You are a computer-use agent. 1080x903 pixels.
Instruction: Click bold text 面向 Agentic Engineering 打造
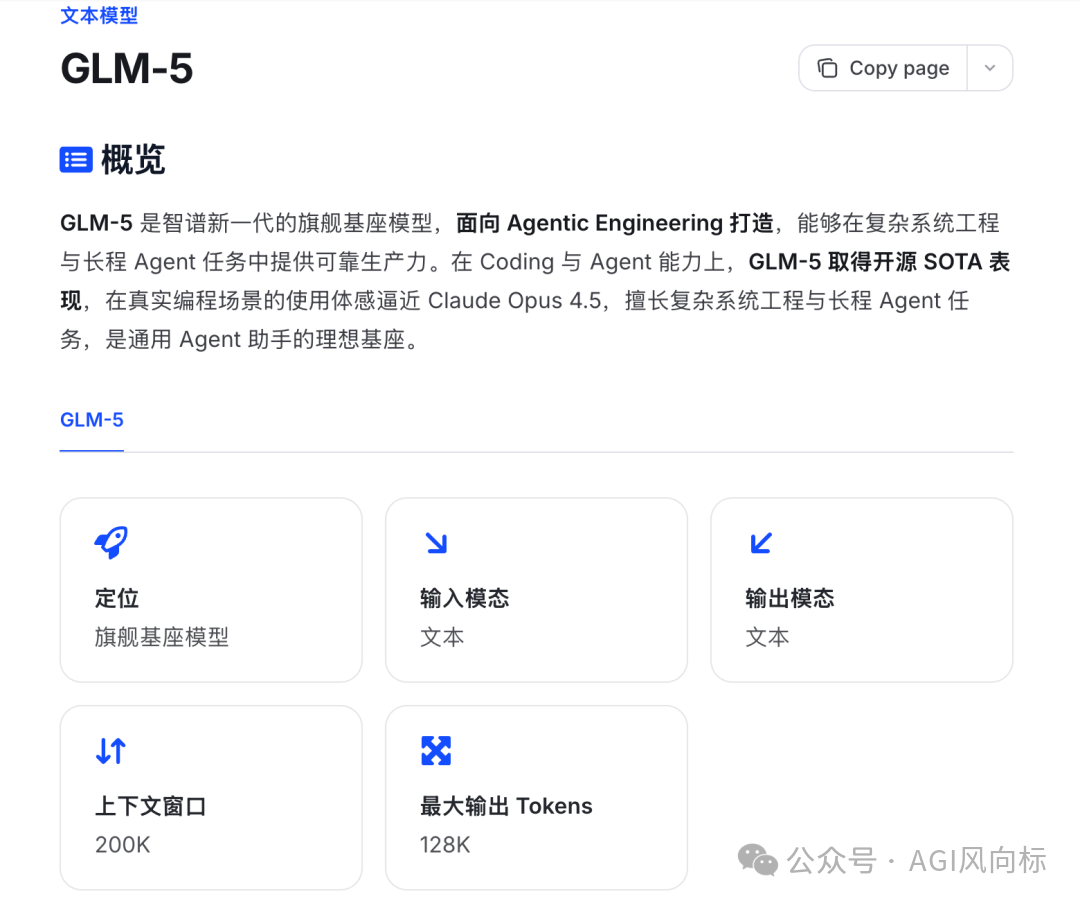615,223
